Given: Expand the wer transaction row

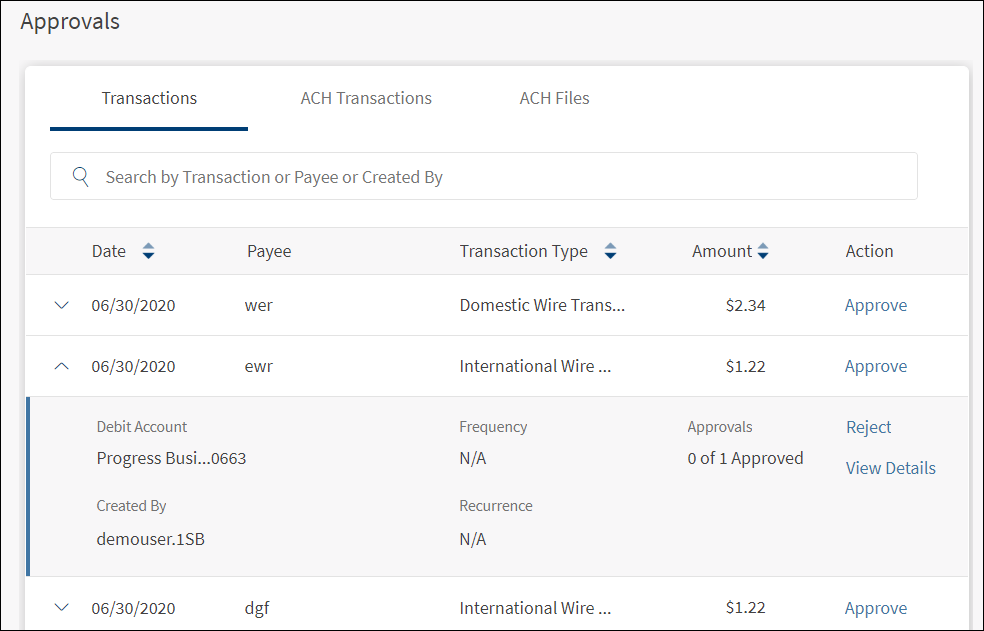Looking at the screenshot, I should tap(62, 306).
